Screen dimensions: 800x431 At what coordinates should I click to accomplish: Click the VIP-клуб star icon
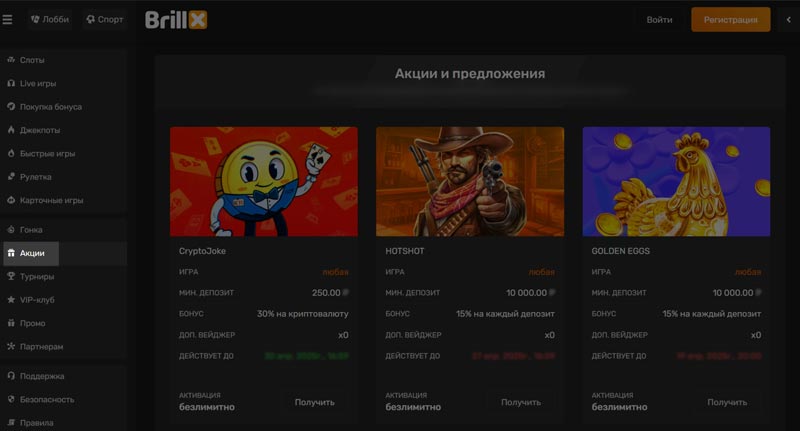pyautogui.click(x=11, y=299)
